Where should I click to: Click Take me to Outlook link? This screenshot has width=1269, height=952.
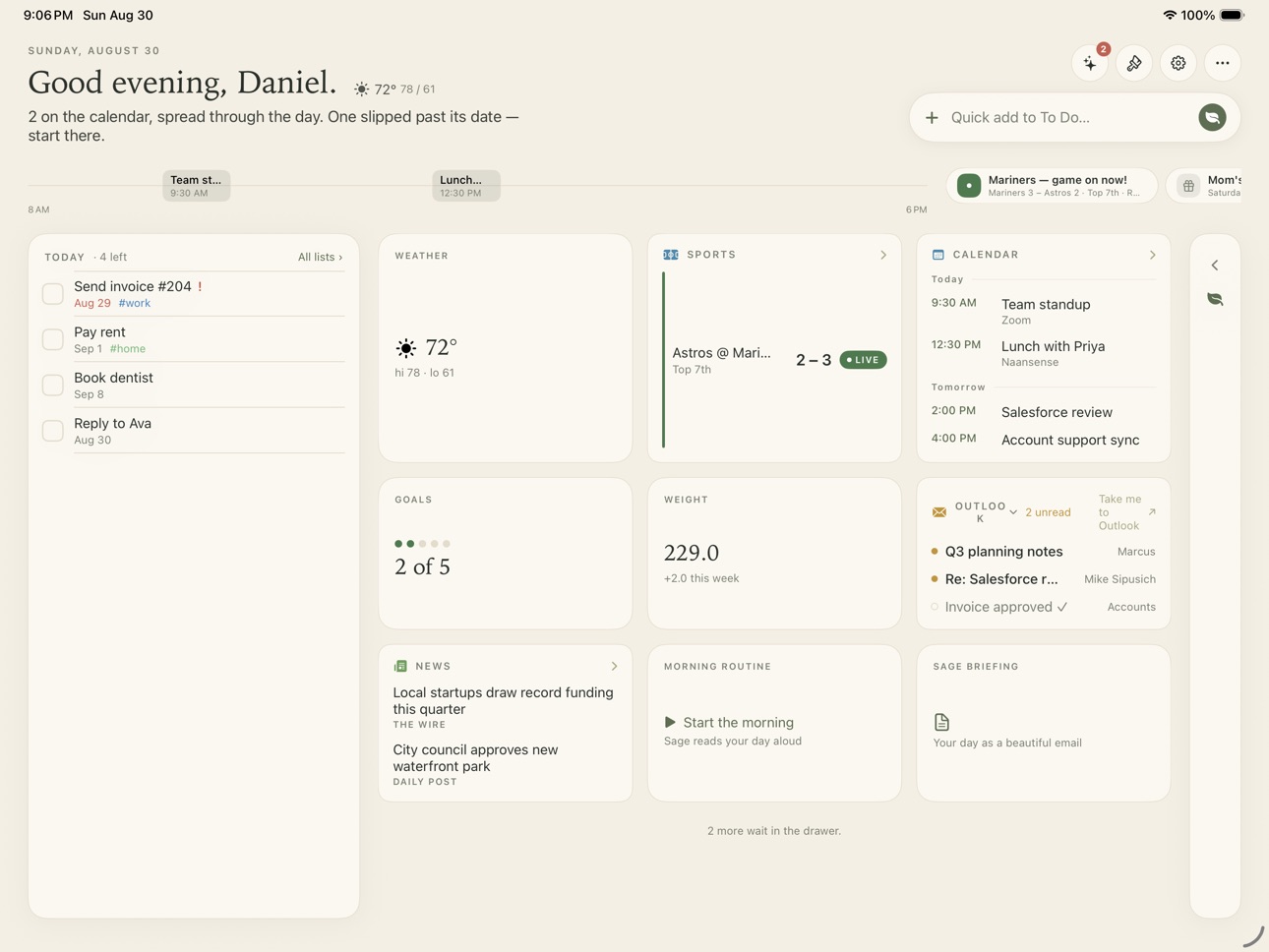point(1119,512)
